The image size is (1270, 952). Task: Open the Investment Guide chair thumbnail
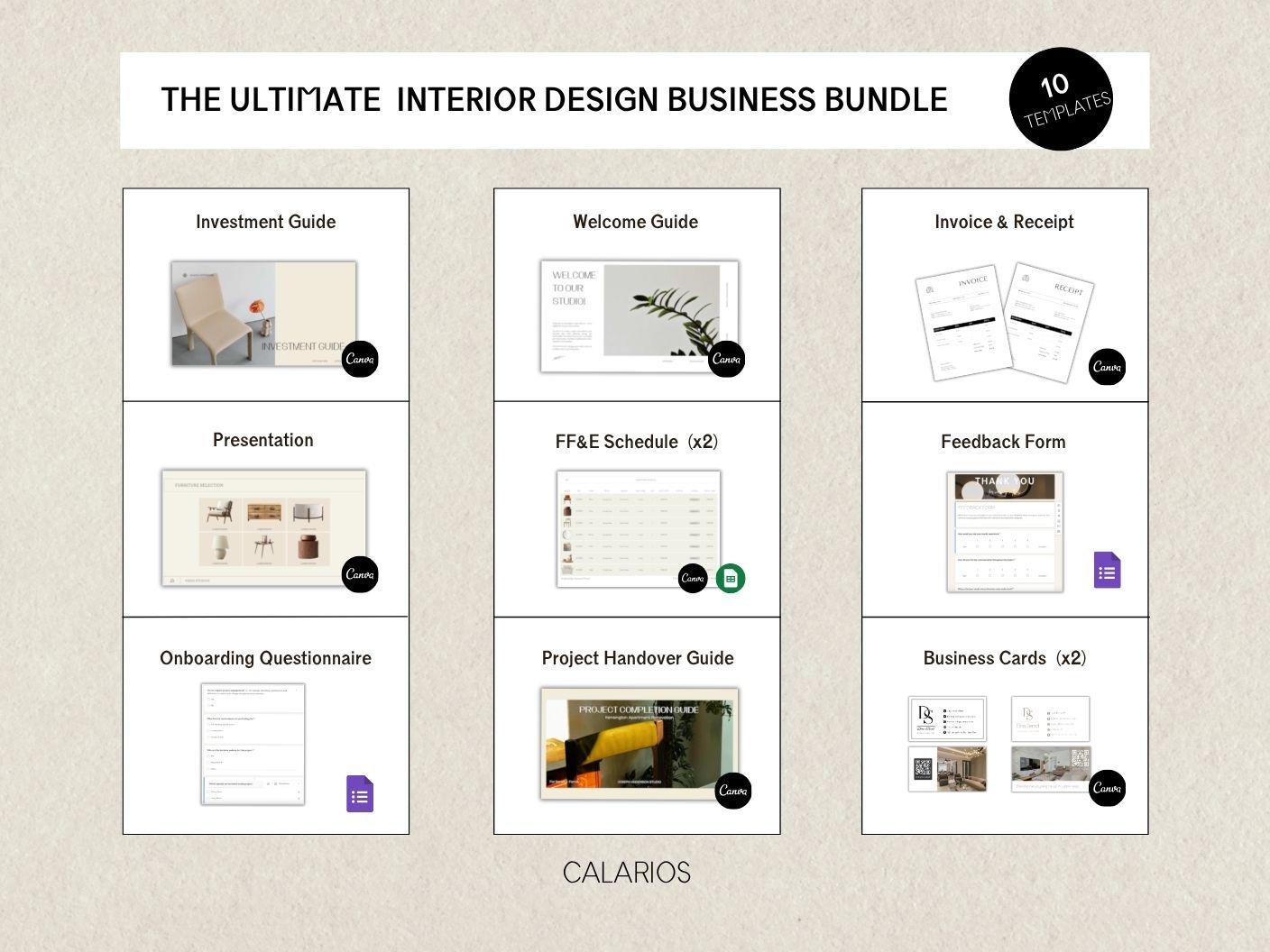click(263, 314)
